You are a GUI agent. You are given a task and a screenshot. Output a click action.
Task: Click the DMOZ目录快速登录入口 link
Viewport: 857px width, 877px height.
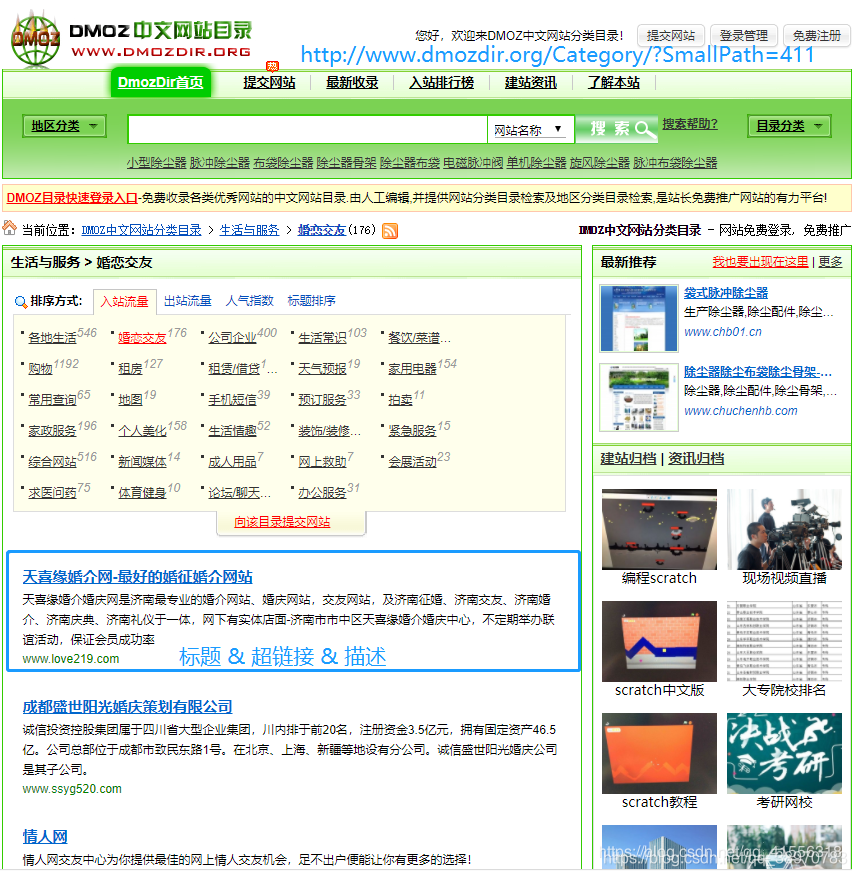click(72, 198)
